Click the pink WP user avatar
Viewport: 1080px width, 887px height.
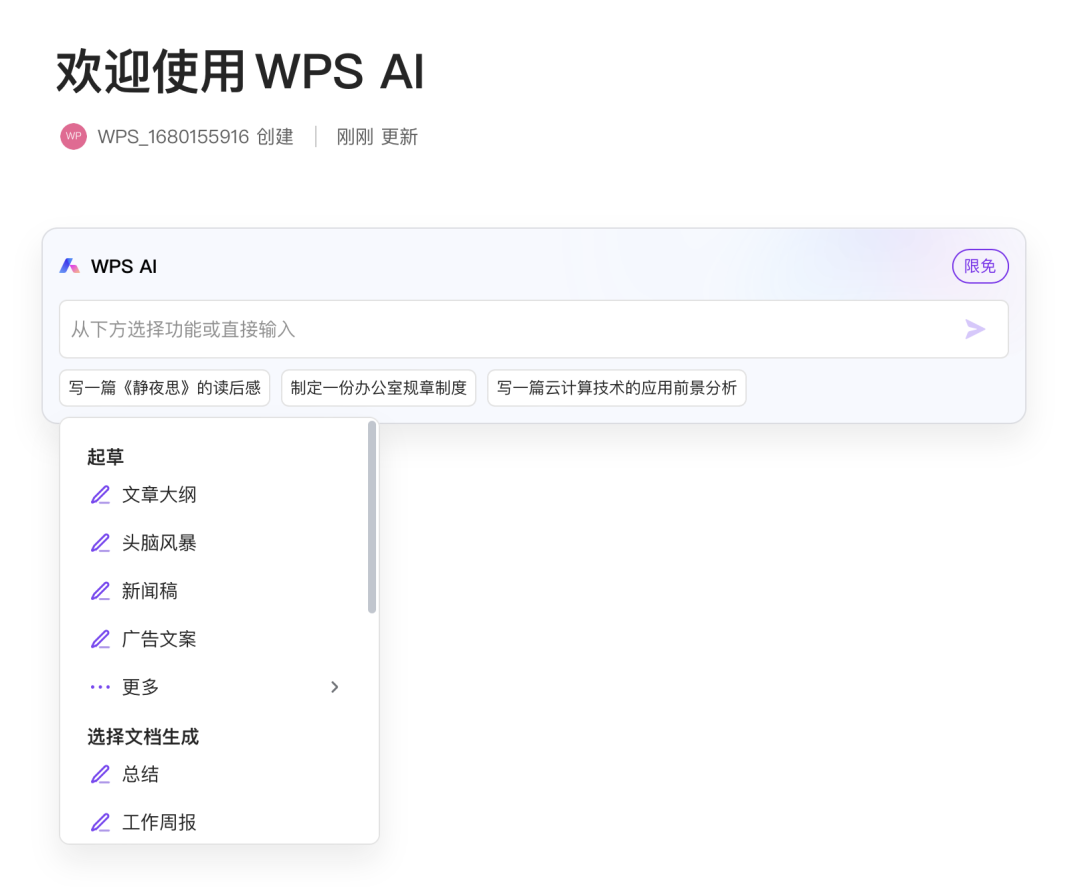[x=74, y=136]
